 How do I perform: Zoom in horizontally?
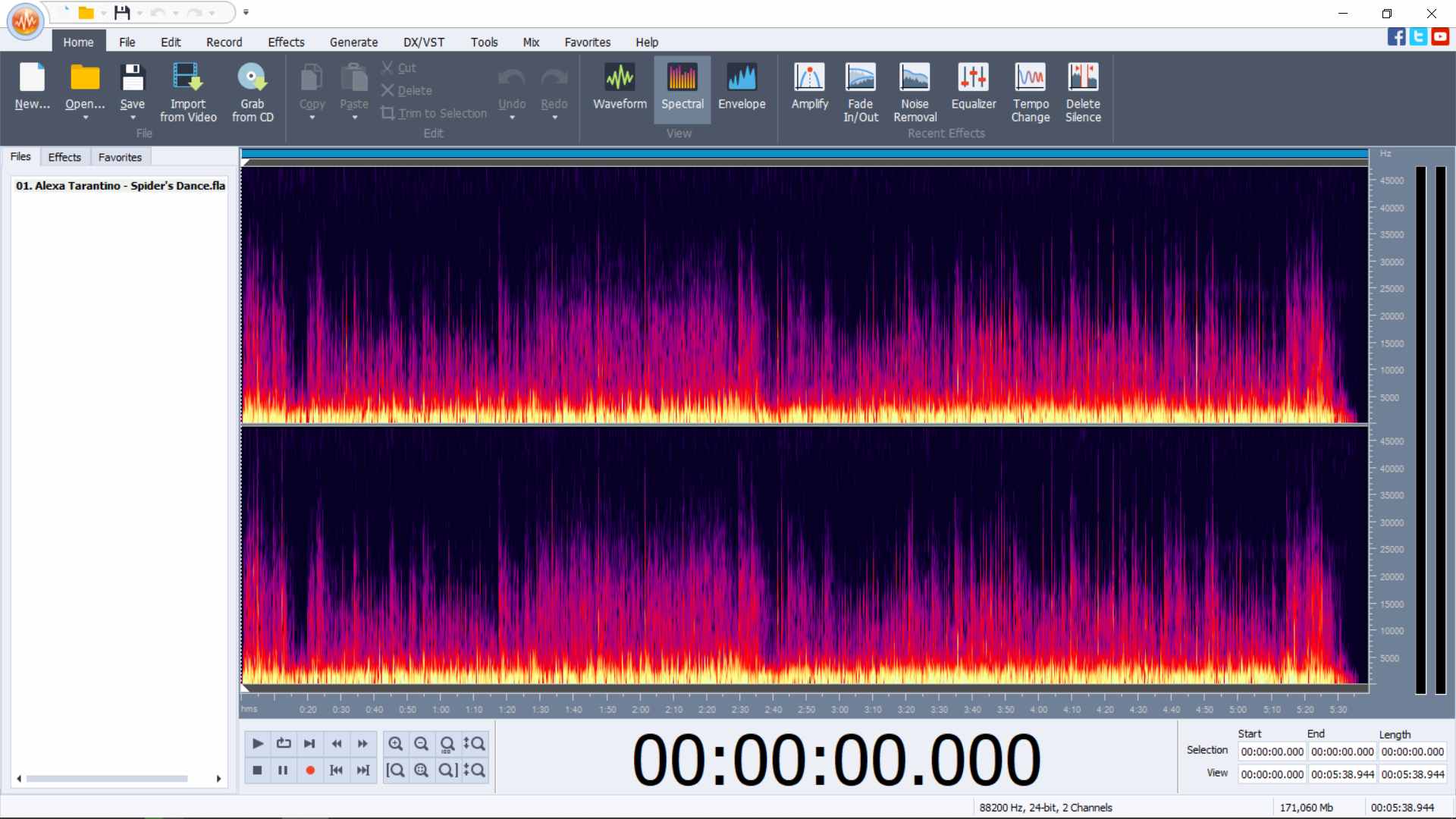point(395,744)
